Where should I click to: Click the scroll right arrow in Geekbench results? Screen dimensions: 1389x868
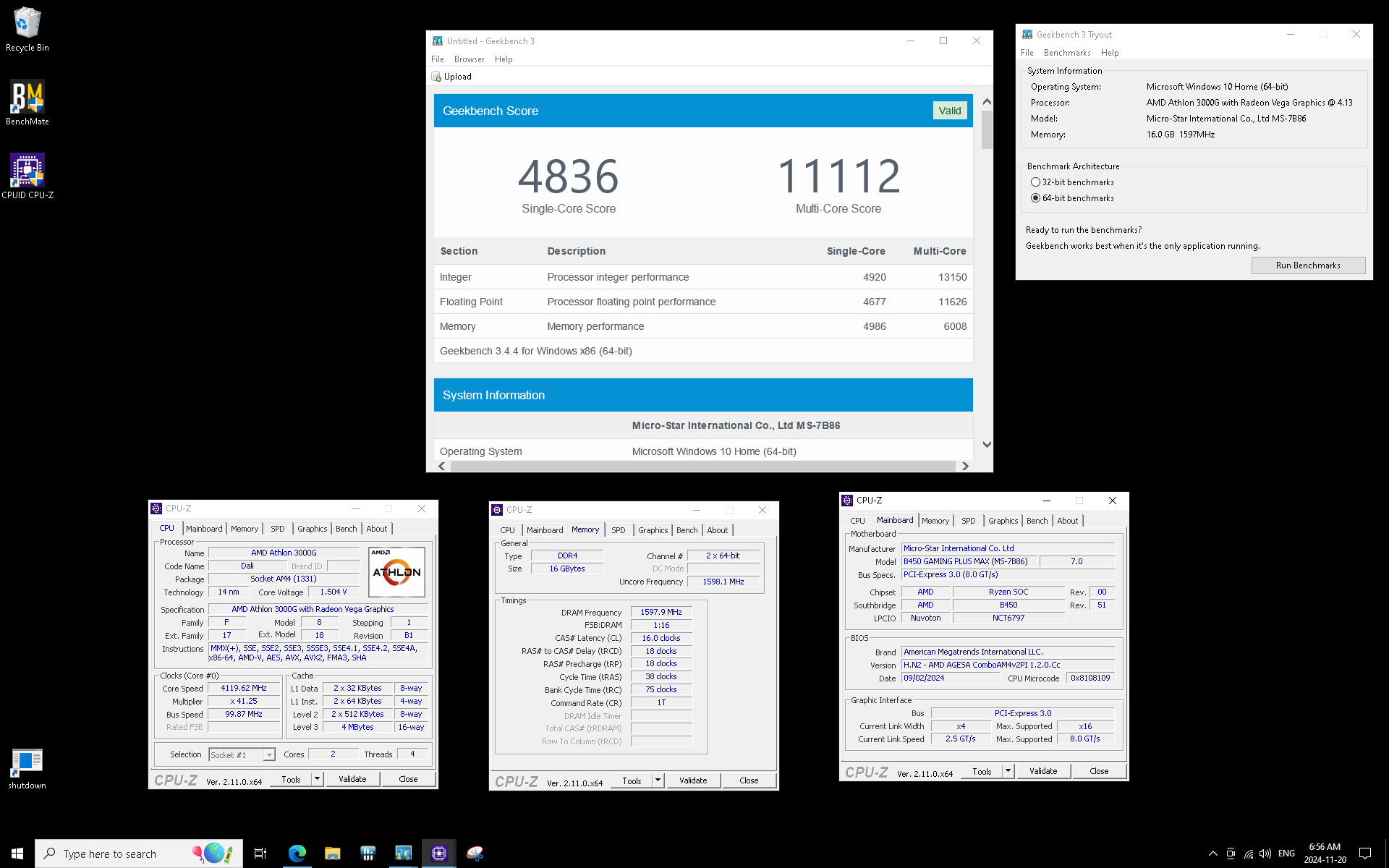click(965, 467)
